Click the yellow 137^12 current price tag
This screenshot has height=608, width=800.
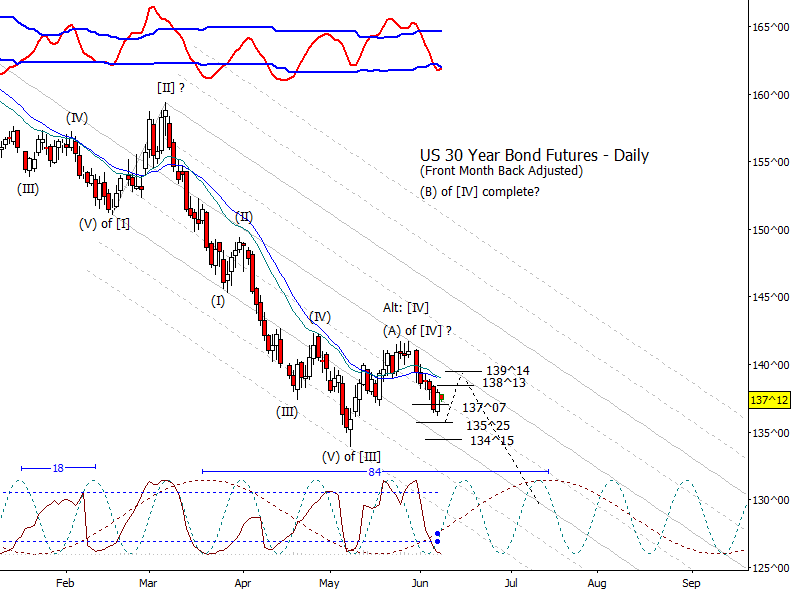point(769,400)
